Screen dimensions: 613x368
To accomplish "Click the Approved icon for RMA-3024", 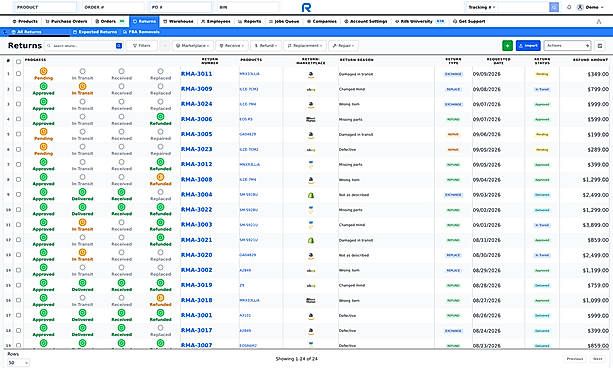I will click(43, 102).
